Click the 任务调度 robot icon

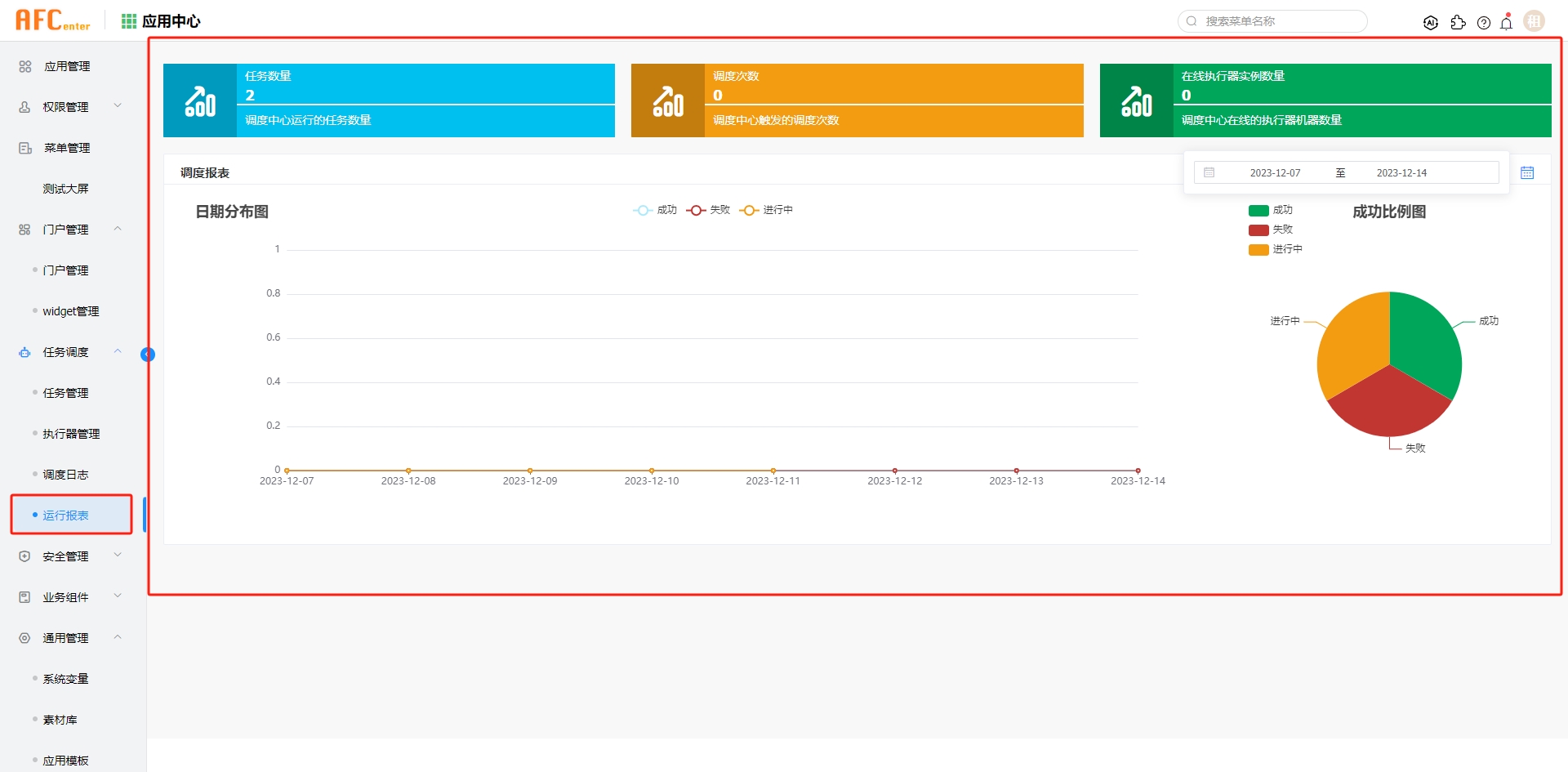24,352
